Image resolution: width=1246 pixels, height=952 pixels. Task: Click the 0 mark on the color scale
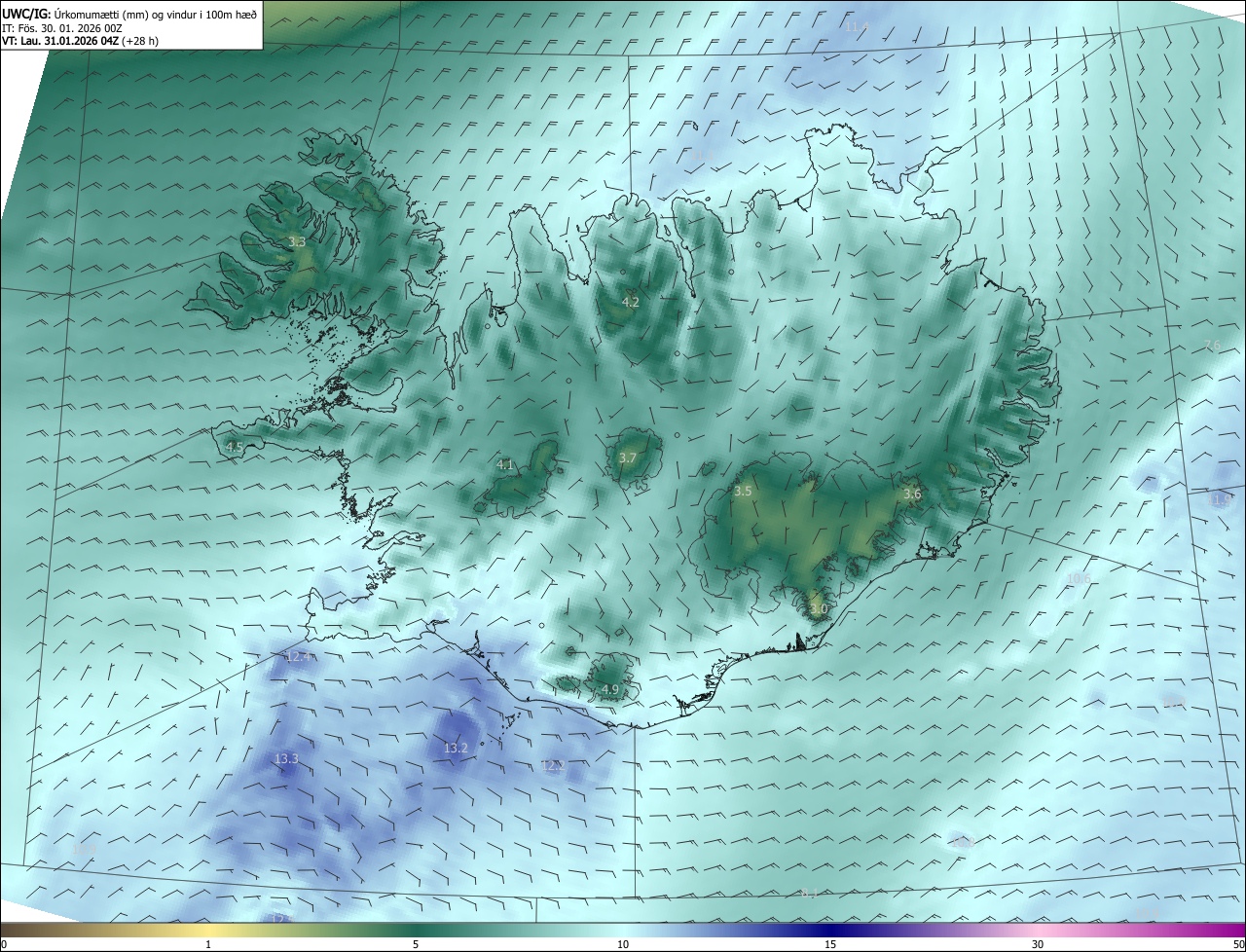[x=4, y=944]
